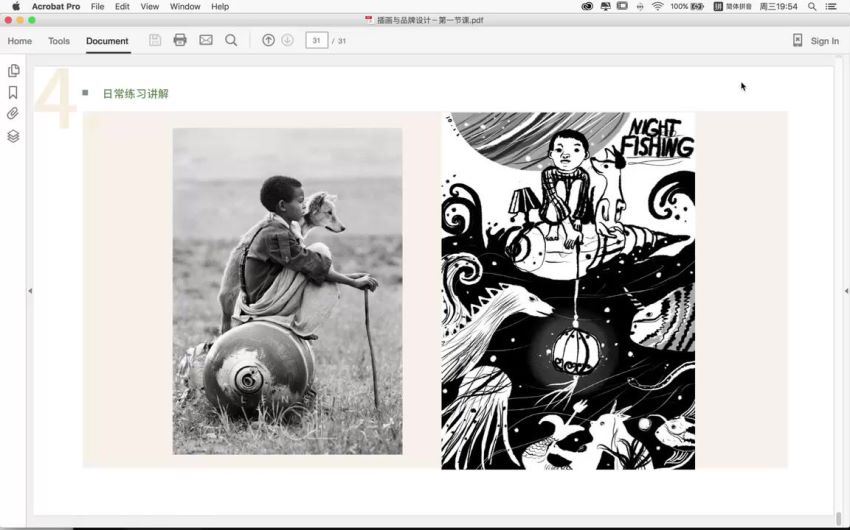Switch to the Tools tab

click(x=59, y=41)
